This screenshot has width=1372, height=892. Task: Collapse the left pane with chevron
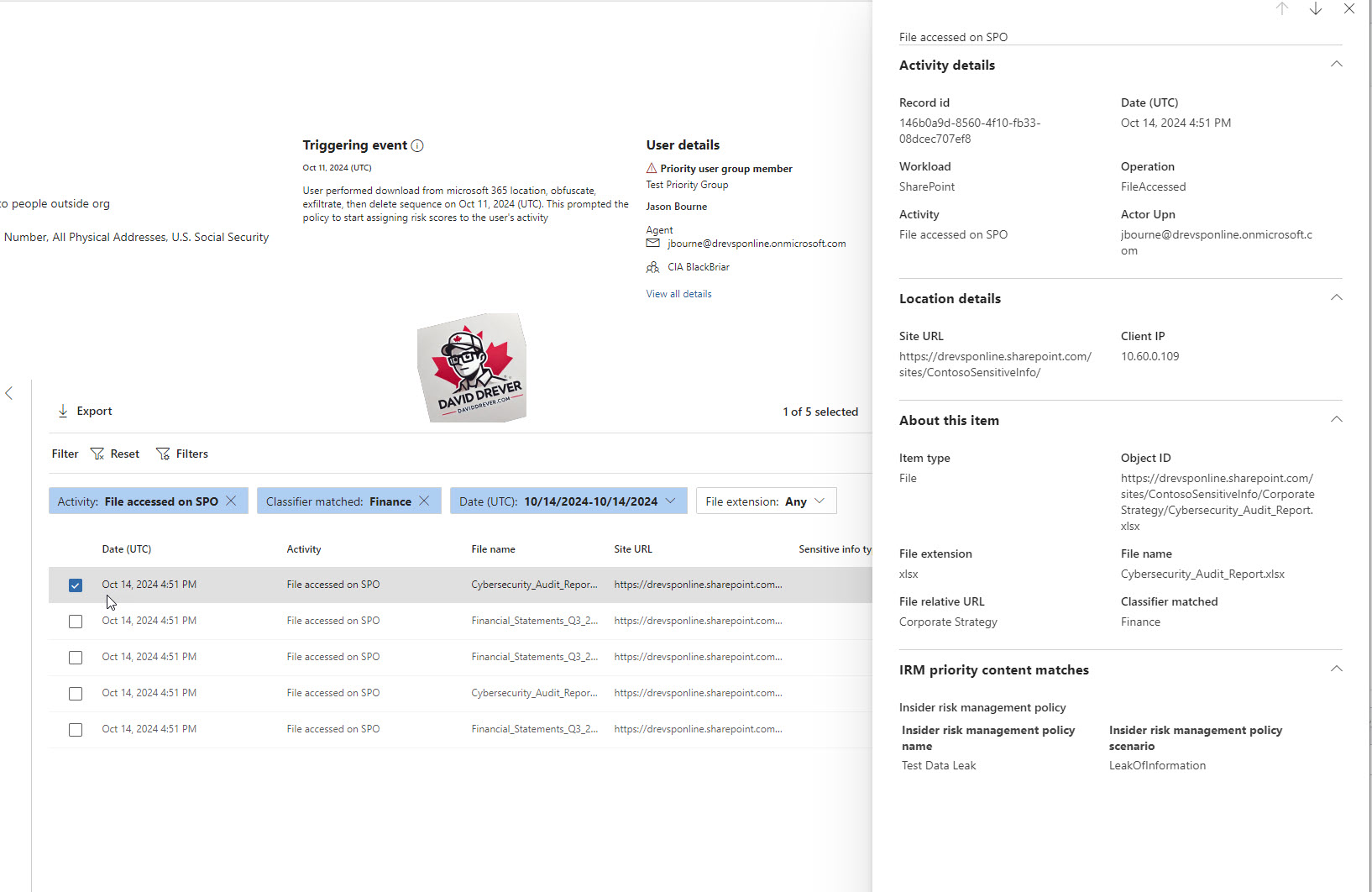(x=9, y=393)
